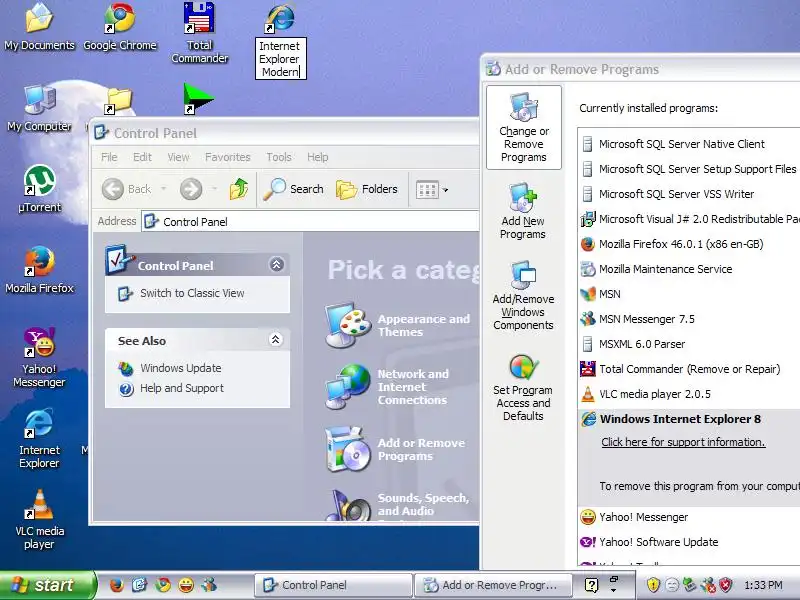
Task: Open Set Program Access and Defaults
Action: point(523,388)
